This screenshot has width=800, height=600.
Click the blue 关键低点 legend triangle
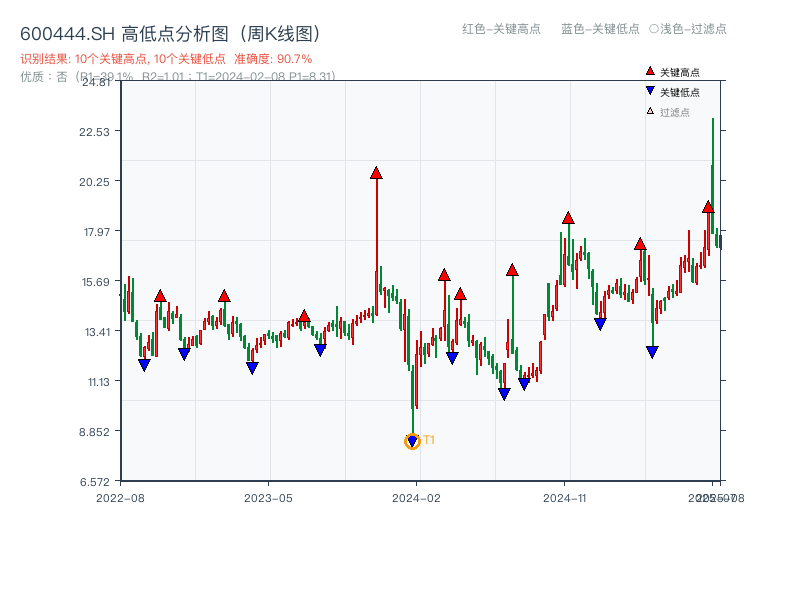pos(650,91)
